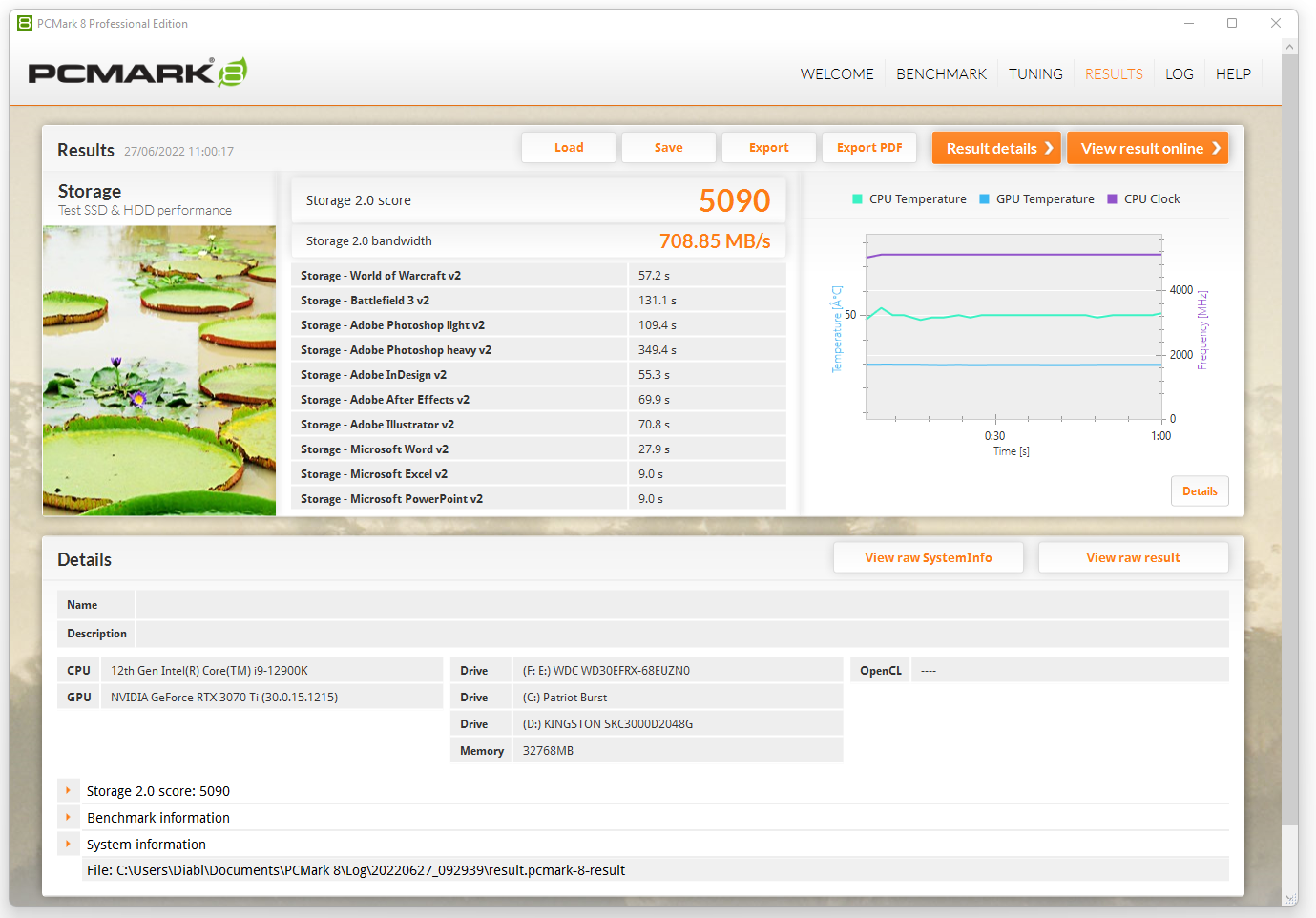Select the Battlefield 3 v2 row

click(x=538, y=301)
